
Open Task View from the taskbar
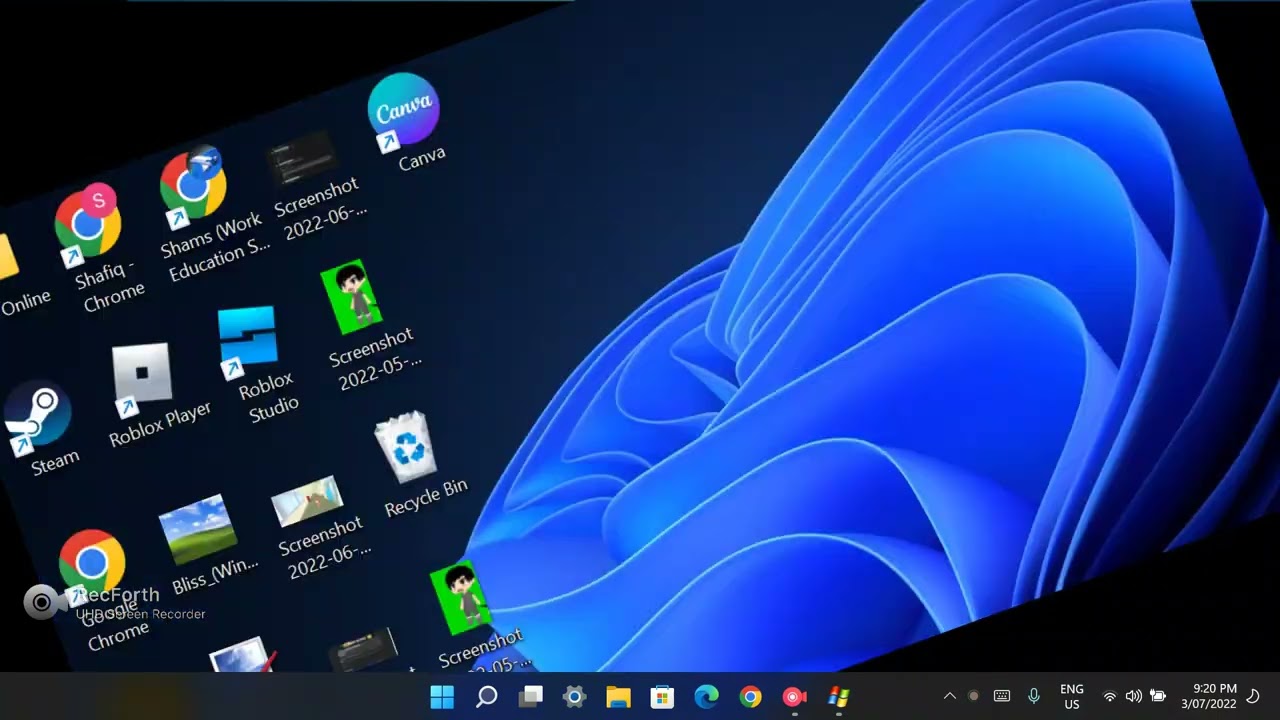530,697
